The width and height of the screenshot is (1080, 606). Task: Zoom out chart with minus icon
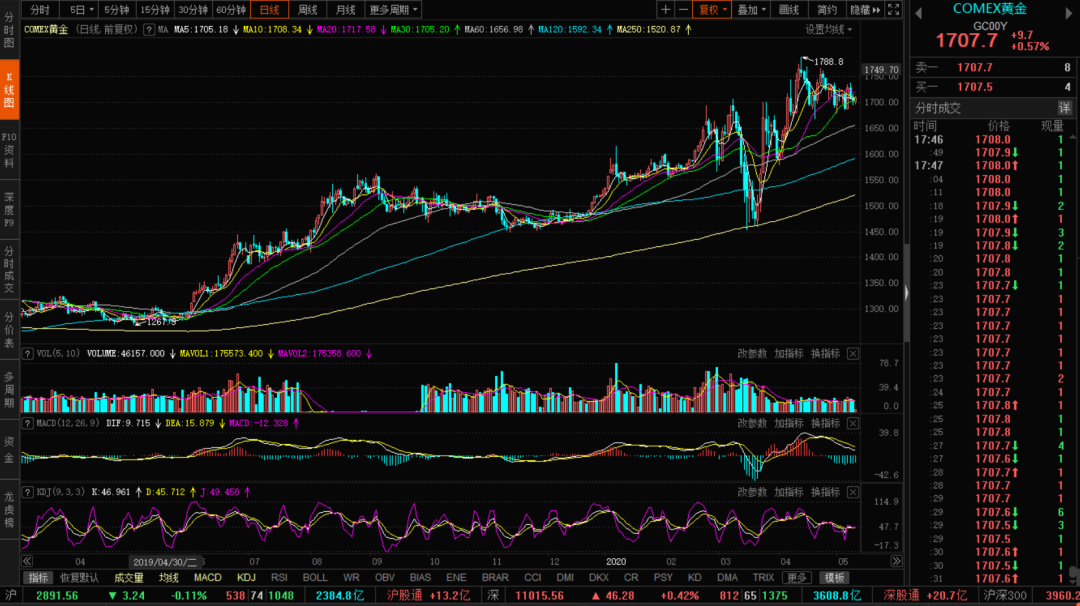(683, 10)
